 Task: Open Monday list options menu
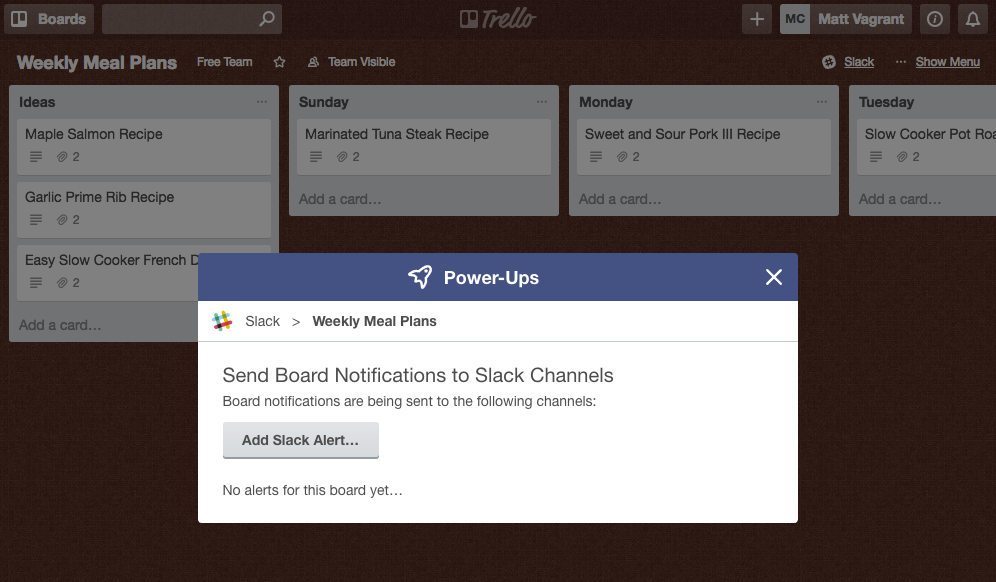[x=822, y=102]
